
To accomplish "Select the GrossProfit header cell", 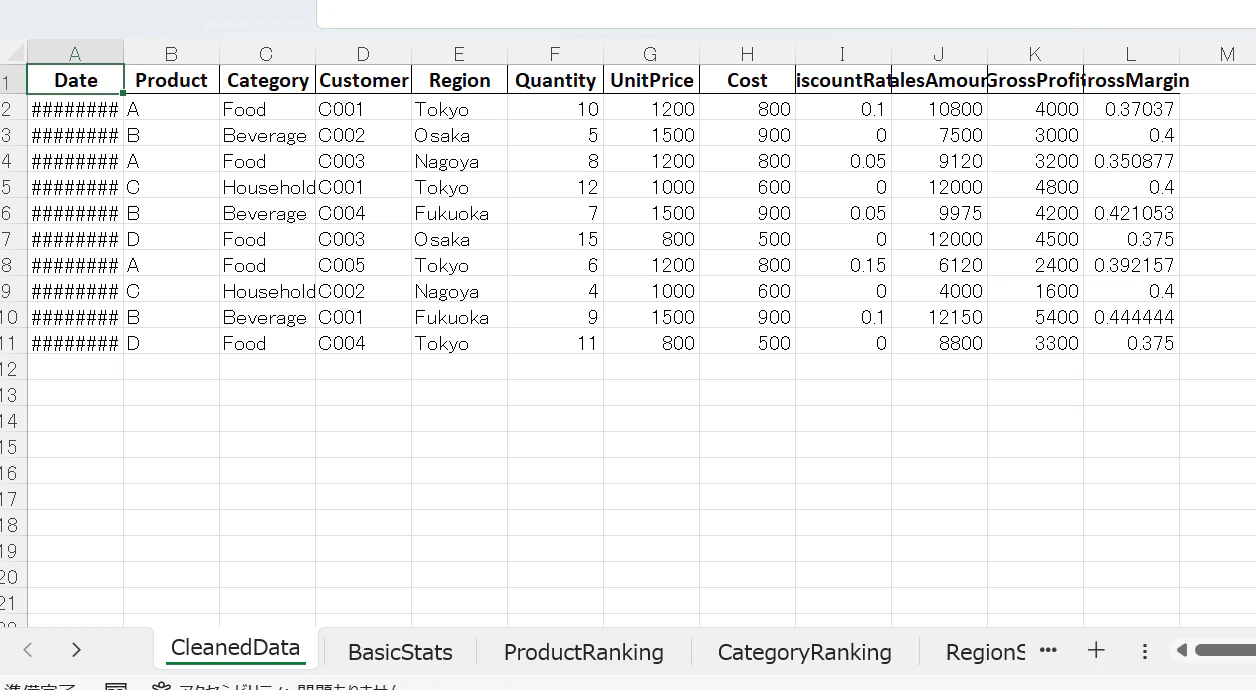I will click(1035, 80).
